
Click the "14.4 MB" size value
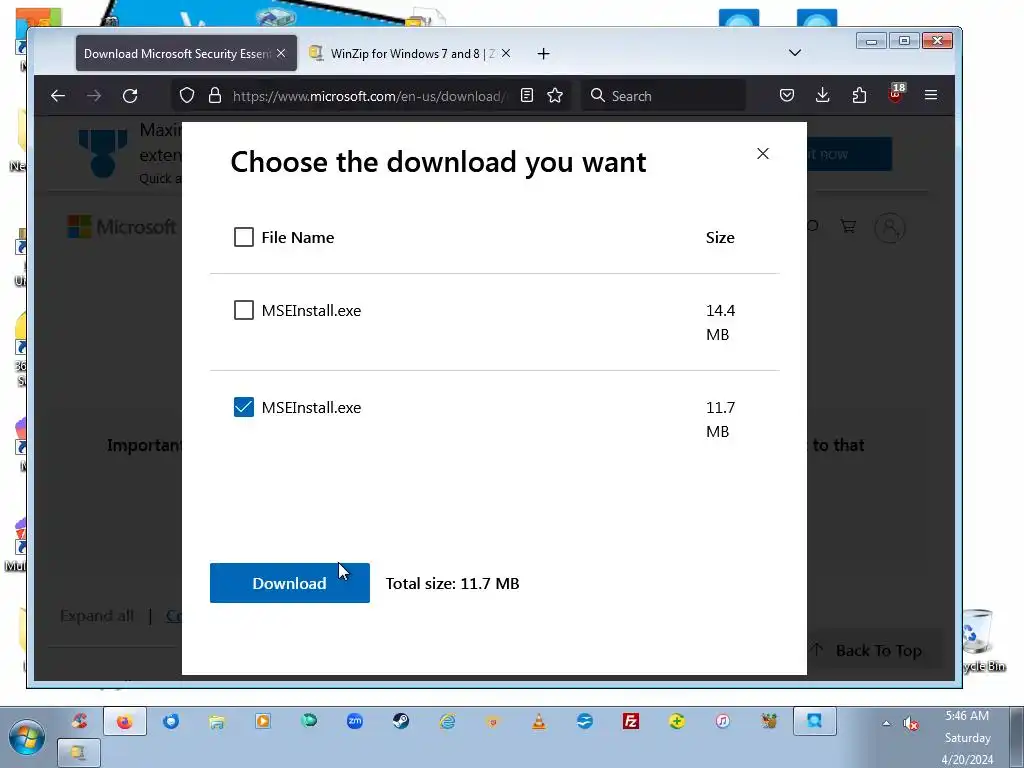tap(720, 322)
